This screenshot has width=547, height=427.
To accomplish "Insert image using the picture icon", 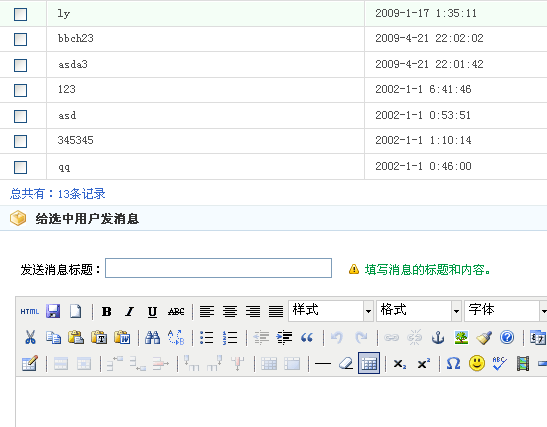I will tap(461, 337).
